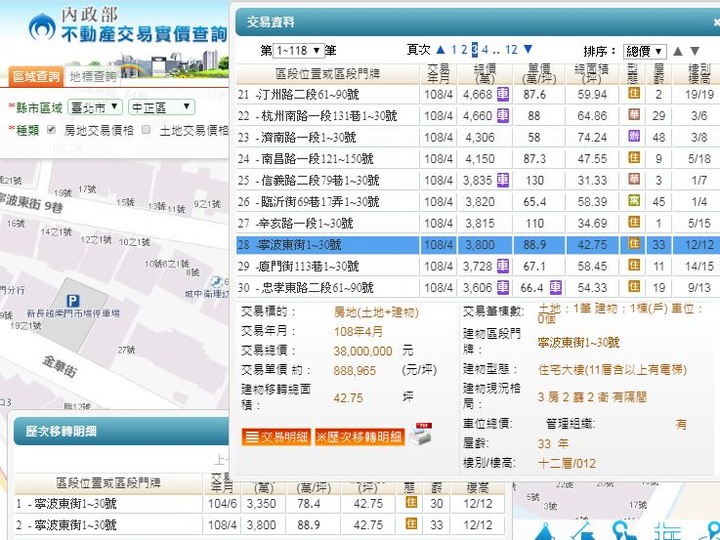Click the type icon in row 24 南昌路
720x540 pixels.
click(x=634, y=158)
